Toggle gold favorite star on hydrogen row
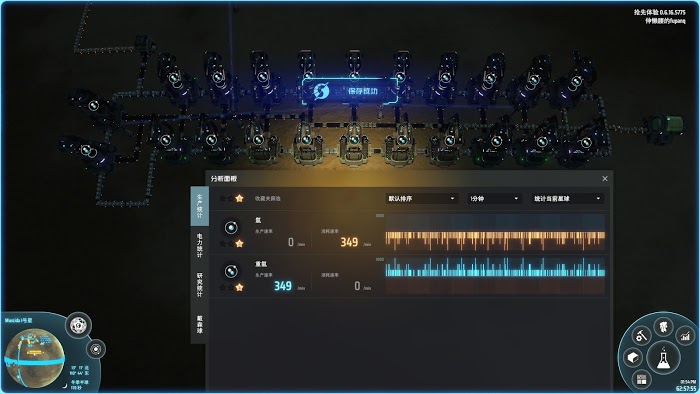700x394 pixels. tap(239, 243)
